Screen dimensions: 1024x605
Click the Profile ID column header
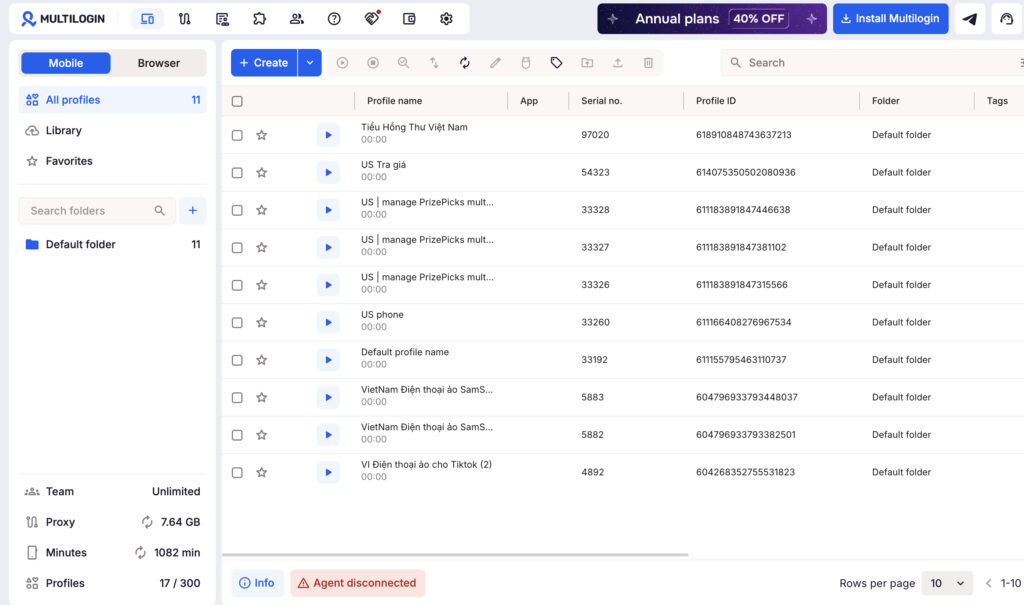(x=716, y=101)
